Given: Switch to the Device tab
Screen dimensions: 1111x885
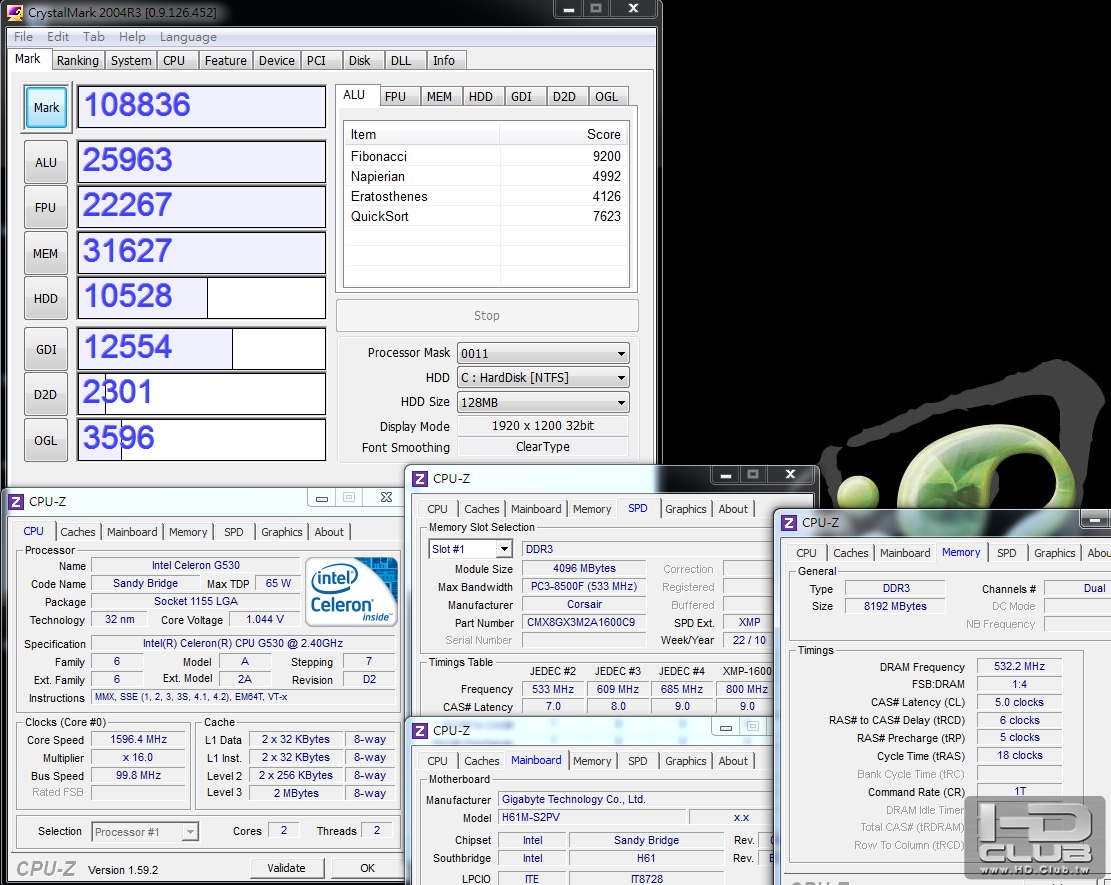Looking at the screenshot, I should 276,61.
